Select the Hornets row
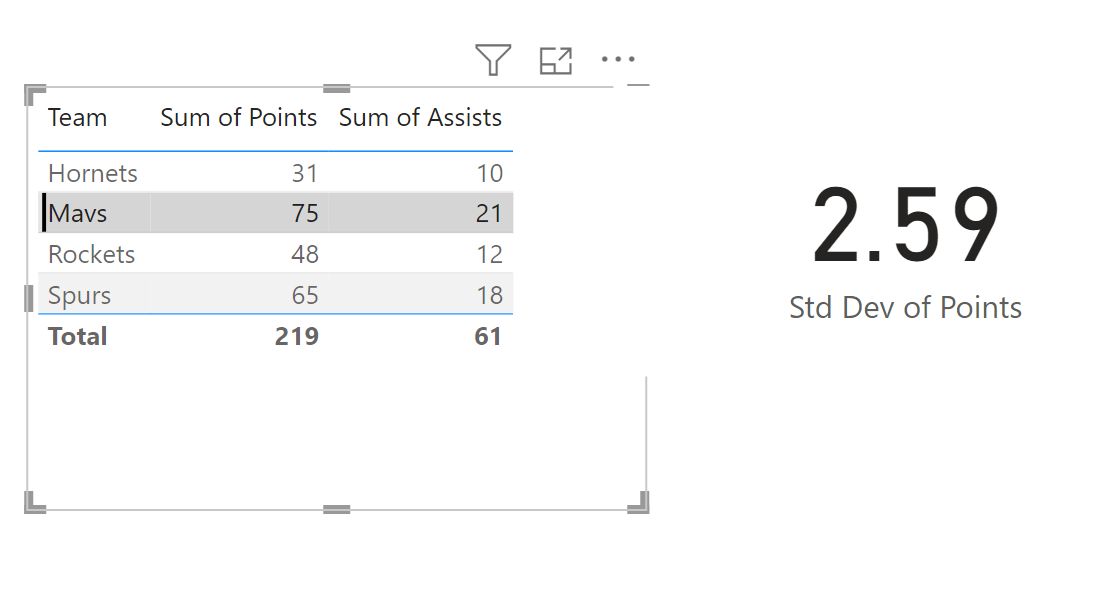This screenshot has height=607, width=1095. tap(276, 173)
